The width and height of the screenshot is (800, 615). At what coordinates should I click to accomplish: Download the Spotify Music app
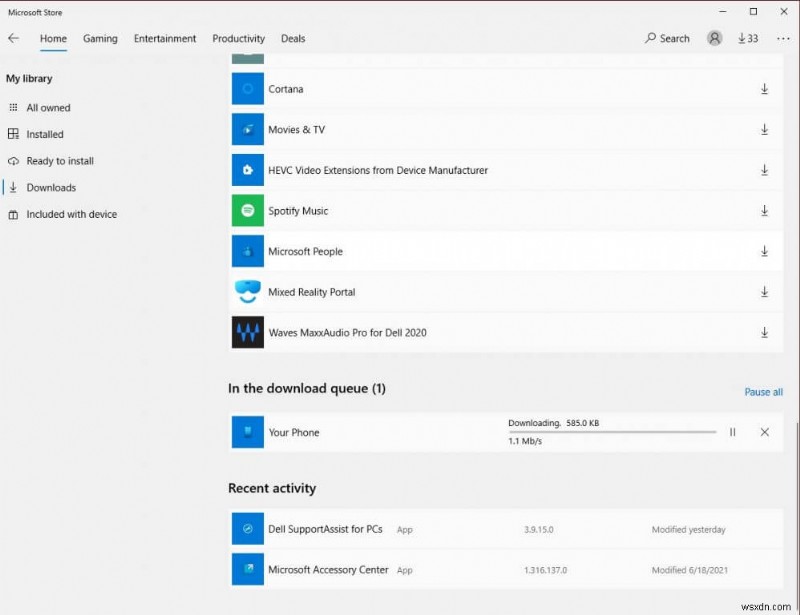click(x=765, y=211)
